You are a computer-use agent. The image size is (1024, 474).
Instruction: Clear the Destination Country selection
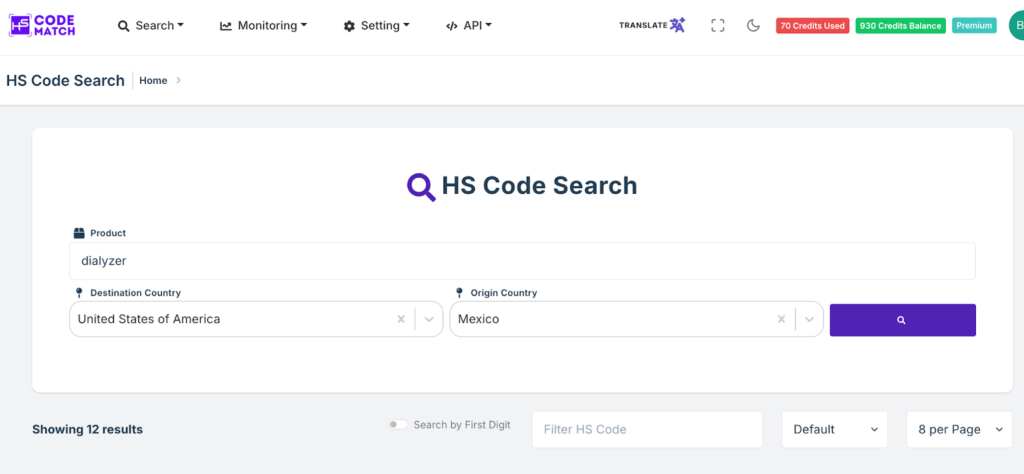(401, 320)
